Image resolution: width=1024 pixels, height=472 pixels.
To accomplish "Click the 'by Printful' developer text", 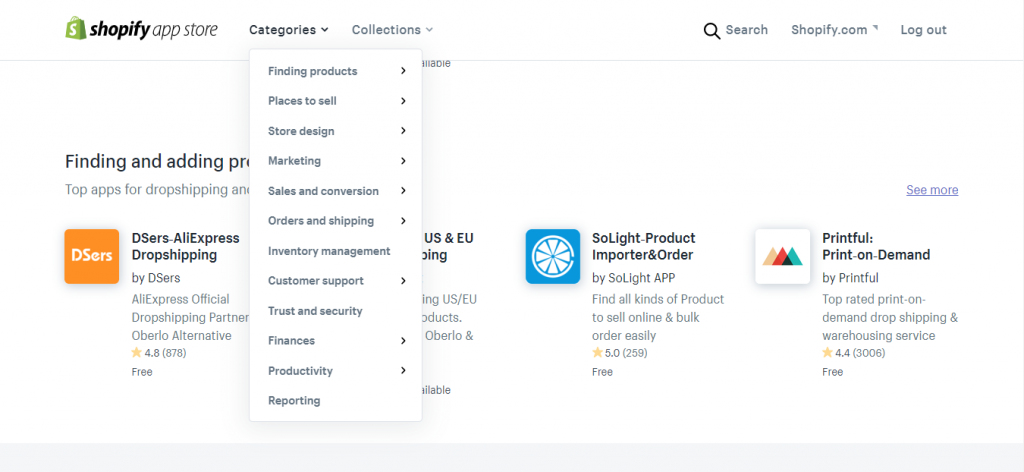I will pos(850,278).
